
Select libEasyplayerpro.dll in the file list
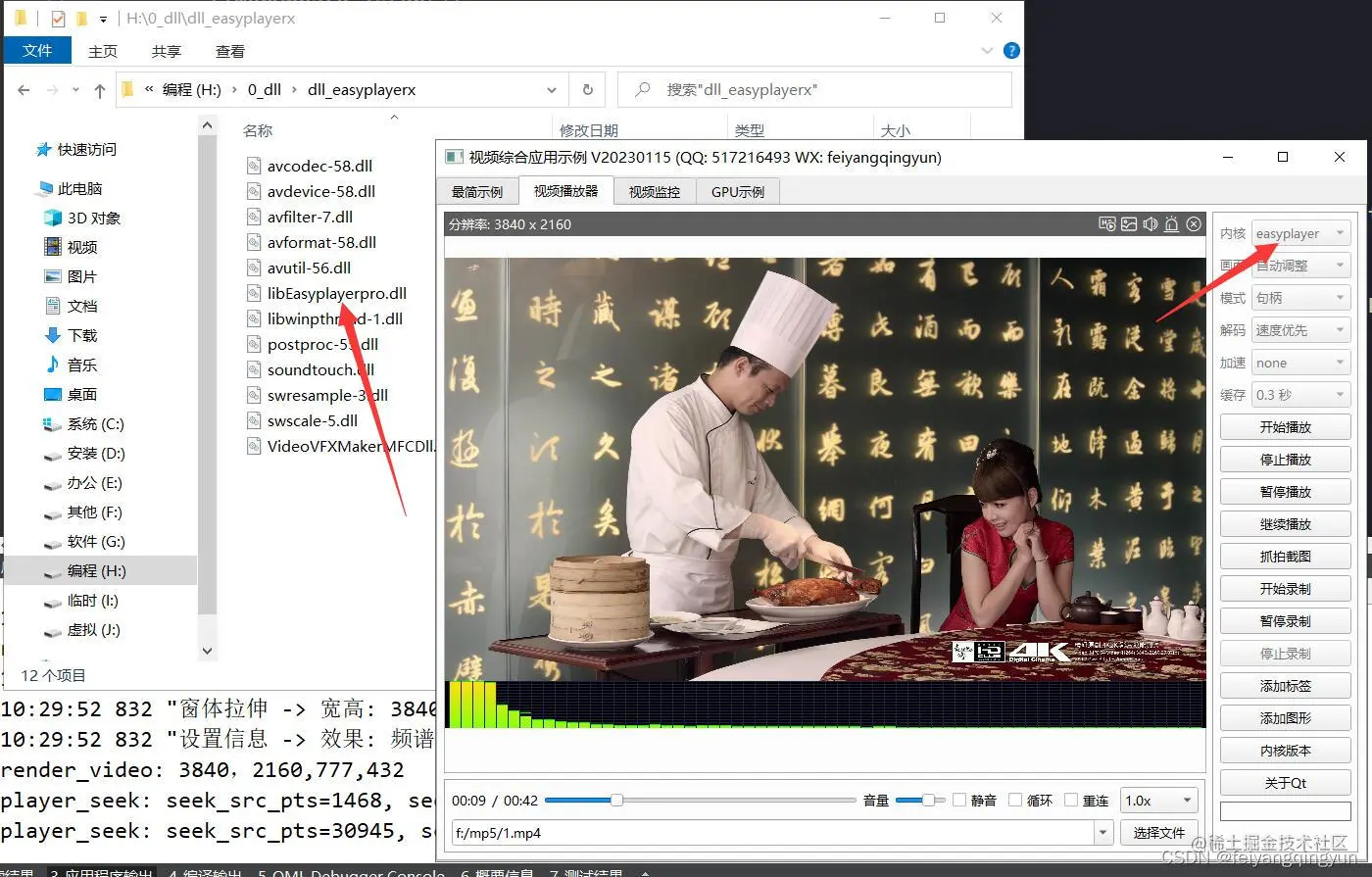point(336,292)
